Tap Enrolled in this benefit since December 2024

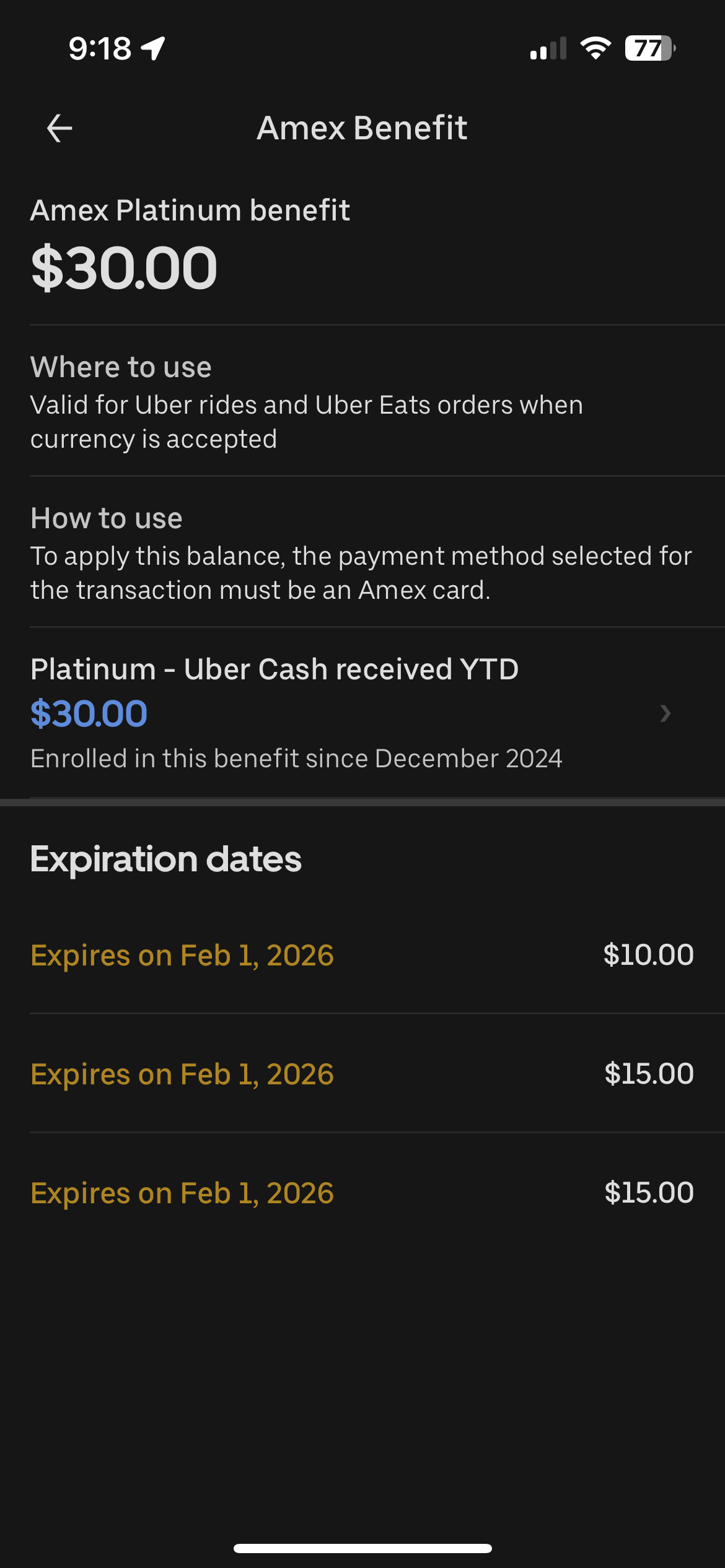coord(296,759)
